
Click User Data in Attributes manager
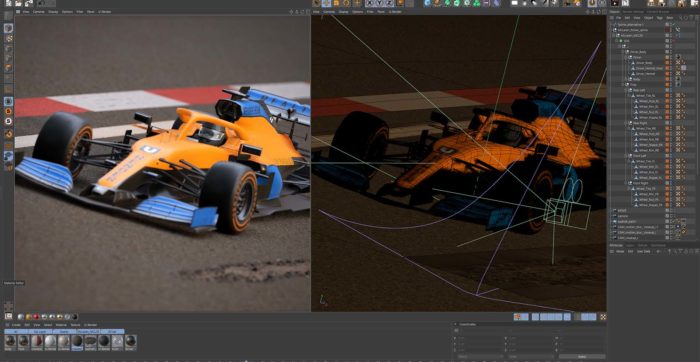click(x=643, y=251)
